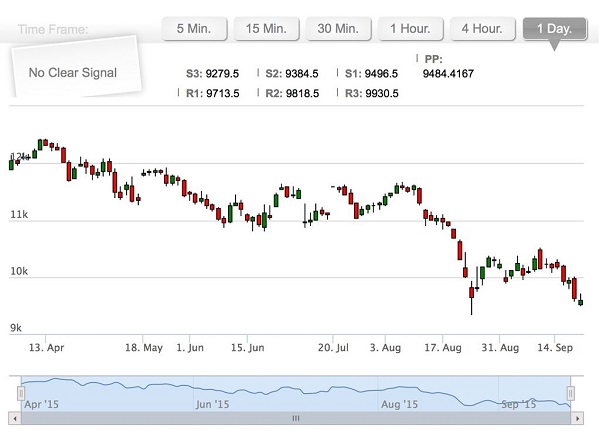The width and height of the screenshot is (600, 434).
Task: Click the 14. Sep axis label
Action: 555,348
